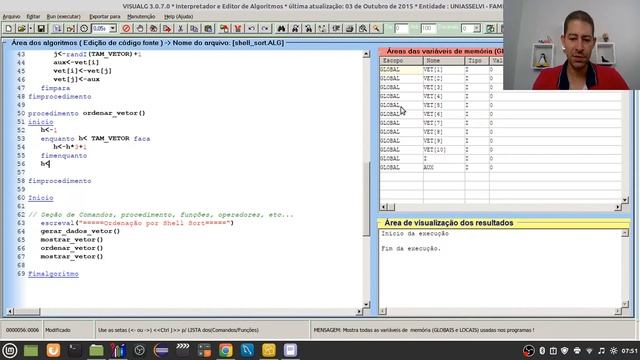Screen dimensions: 640x360
Task: Open the Editar menu
Action: (33, 16)
